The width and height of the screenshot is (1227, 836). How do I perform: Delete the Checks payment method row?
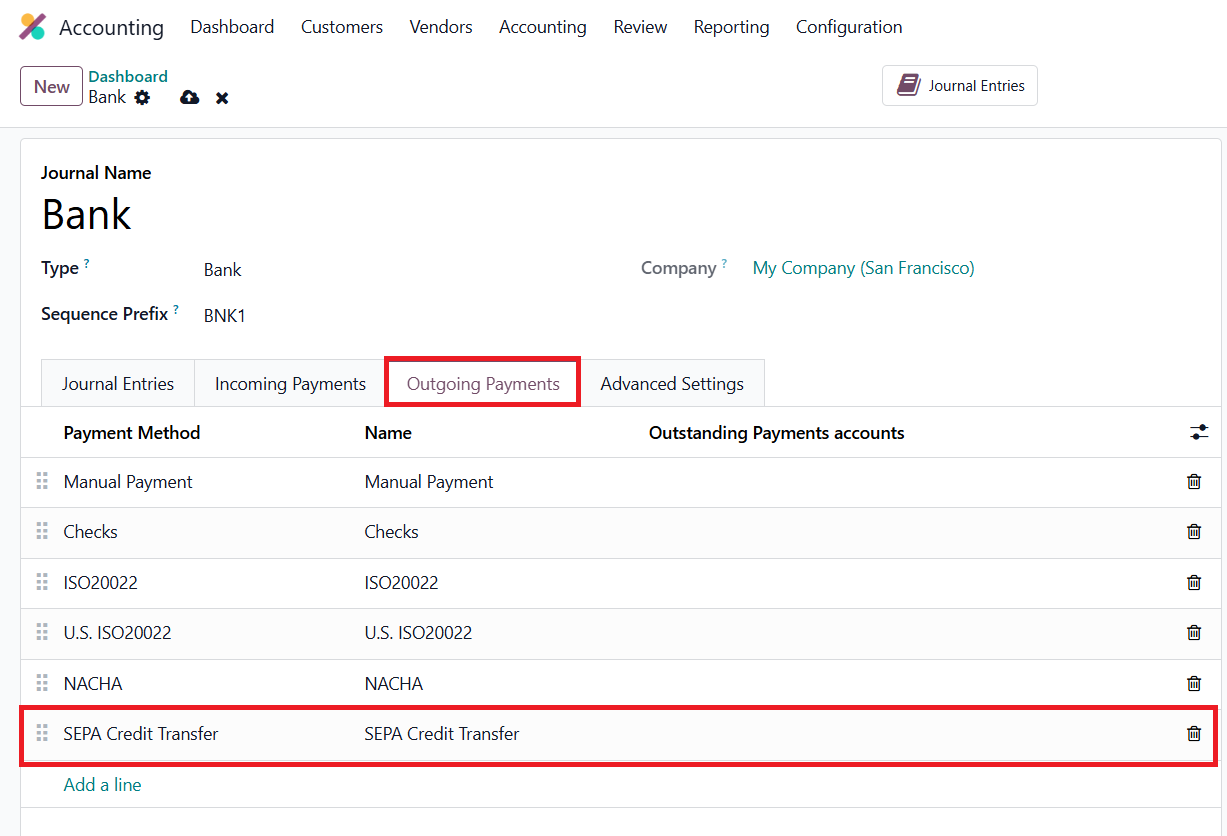click(x=1193, y=532)
